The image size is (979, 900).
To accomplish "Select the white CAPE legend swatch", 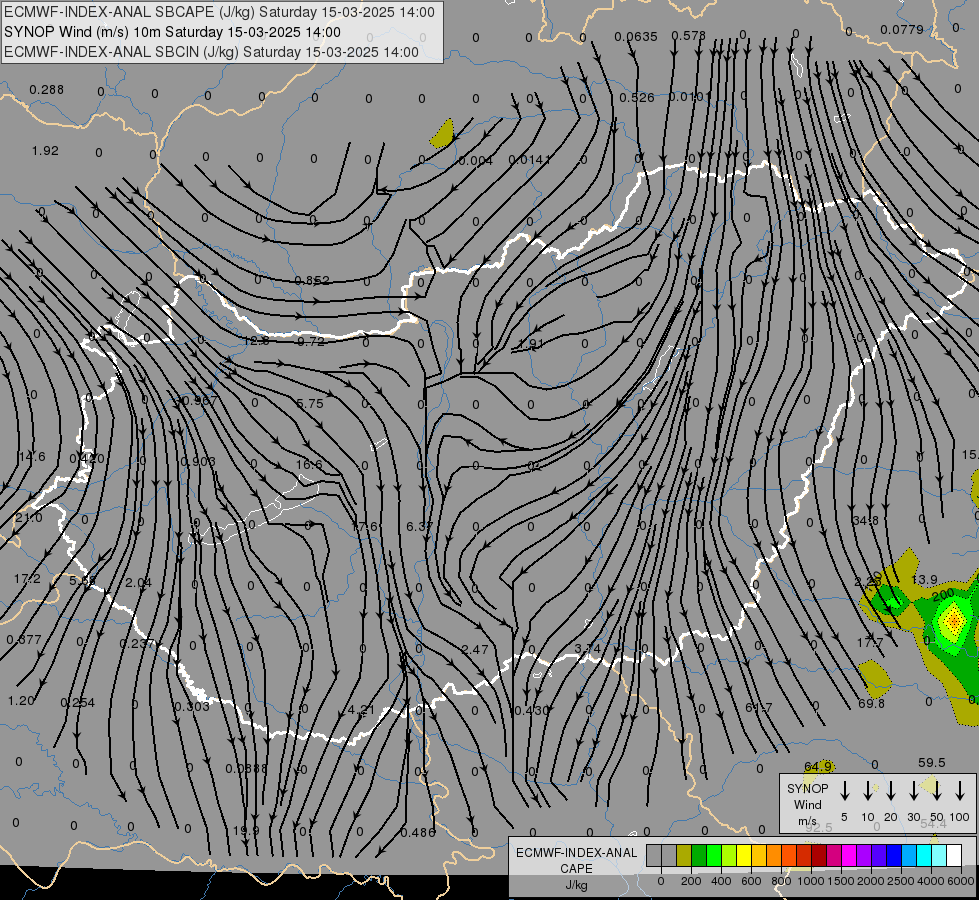I will [x=954, y=856].
